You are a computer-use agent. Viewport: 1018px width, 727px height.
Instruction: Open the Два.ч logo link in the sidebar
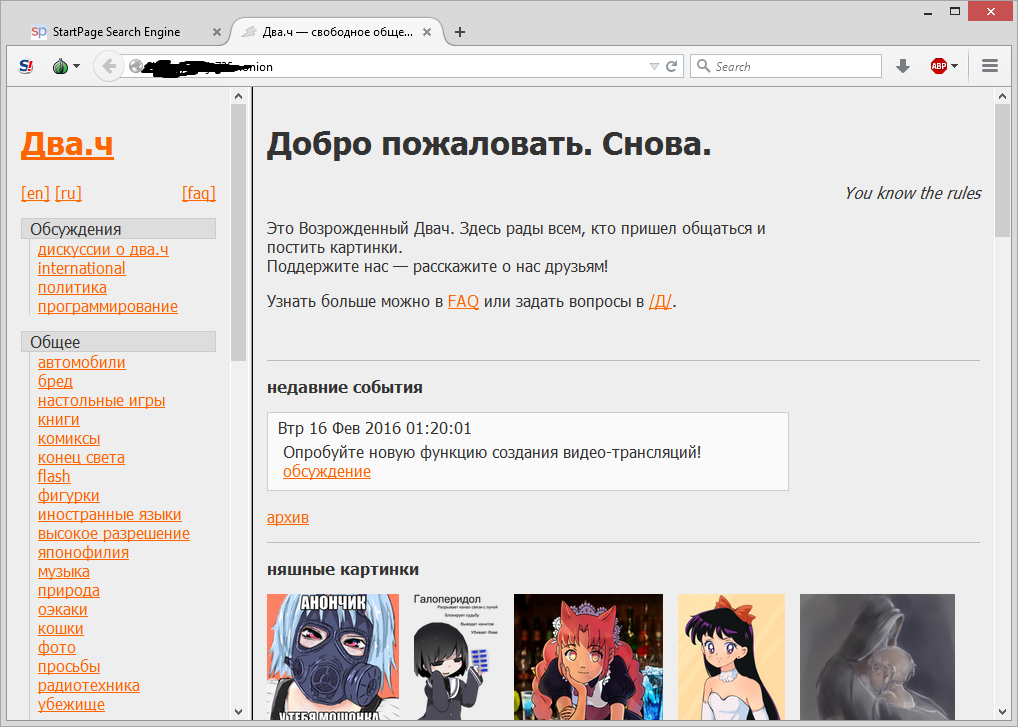click(68, 143)
